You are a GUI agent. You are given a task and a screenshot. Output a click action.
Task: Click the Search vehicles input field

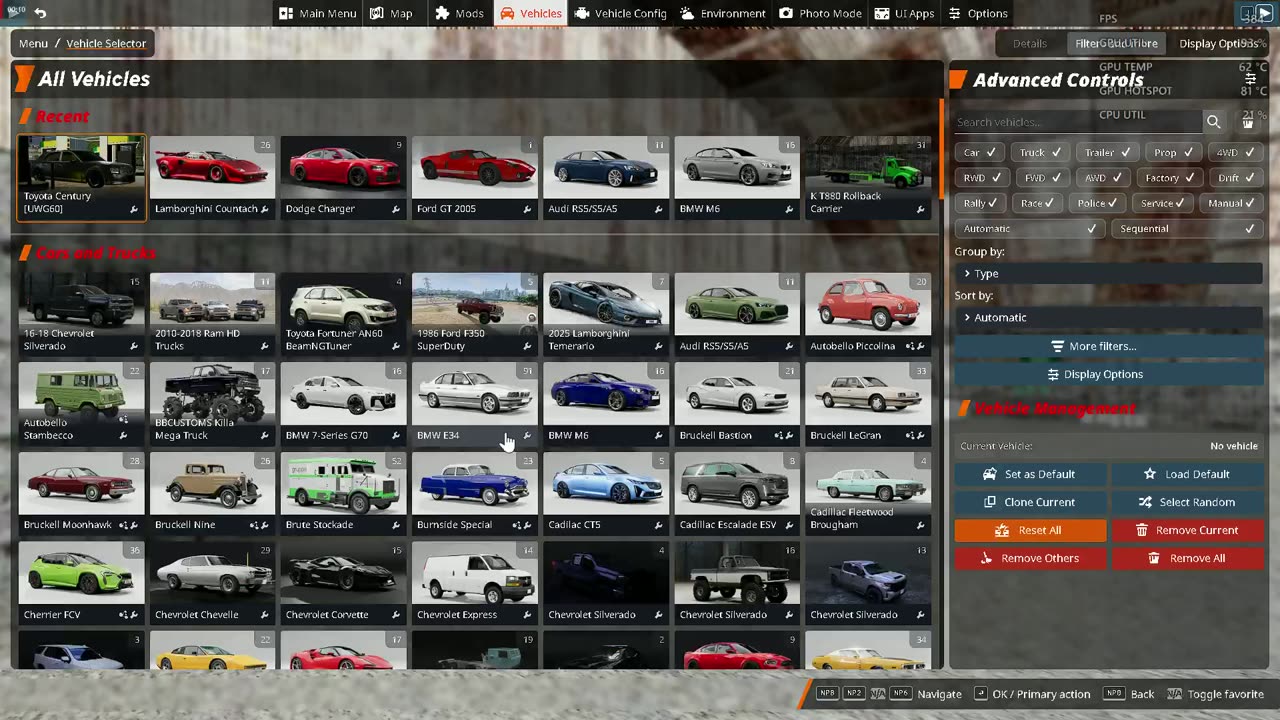1078,122
